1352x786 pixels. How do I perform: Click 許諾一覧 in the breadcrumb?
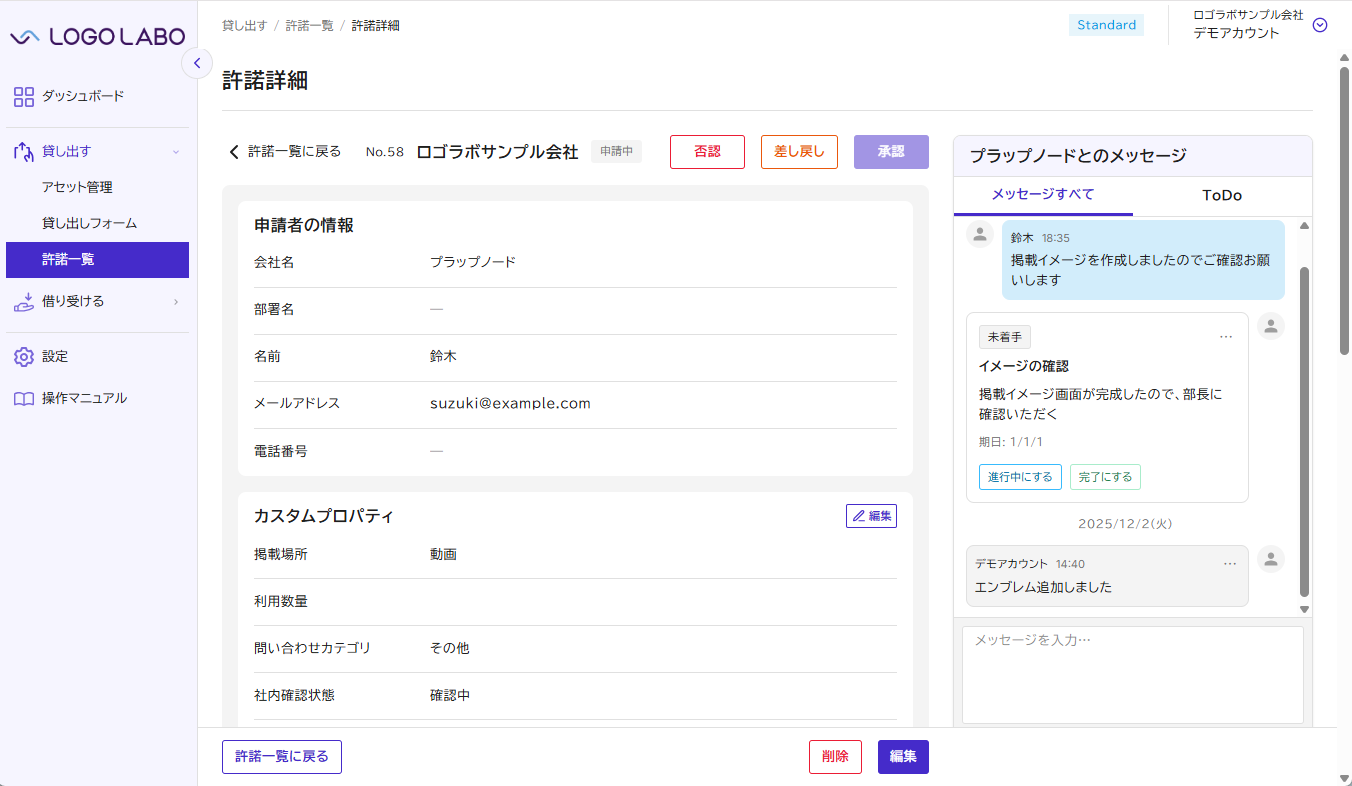tap(310, 25)
